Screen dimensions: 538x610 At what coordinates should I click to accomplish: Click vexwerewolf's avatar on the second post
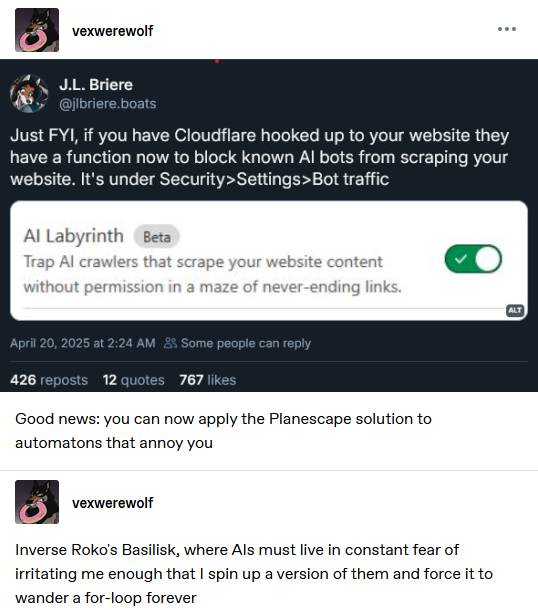click(x=37, y=502)
